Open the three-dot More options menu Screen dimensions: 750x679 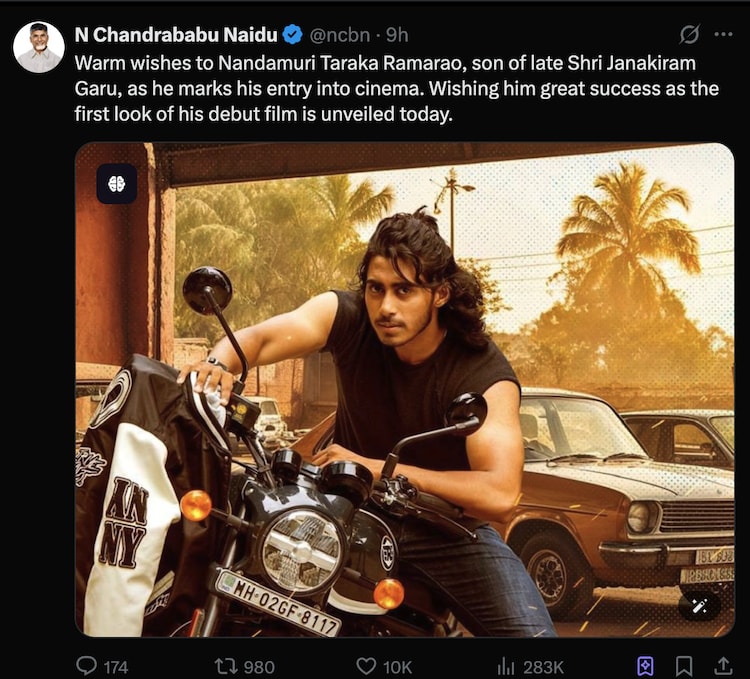[x=723, y=34]
